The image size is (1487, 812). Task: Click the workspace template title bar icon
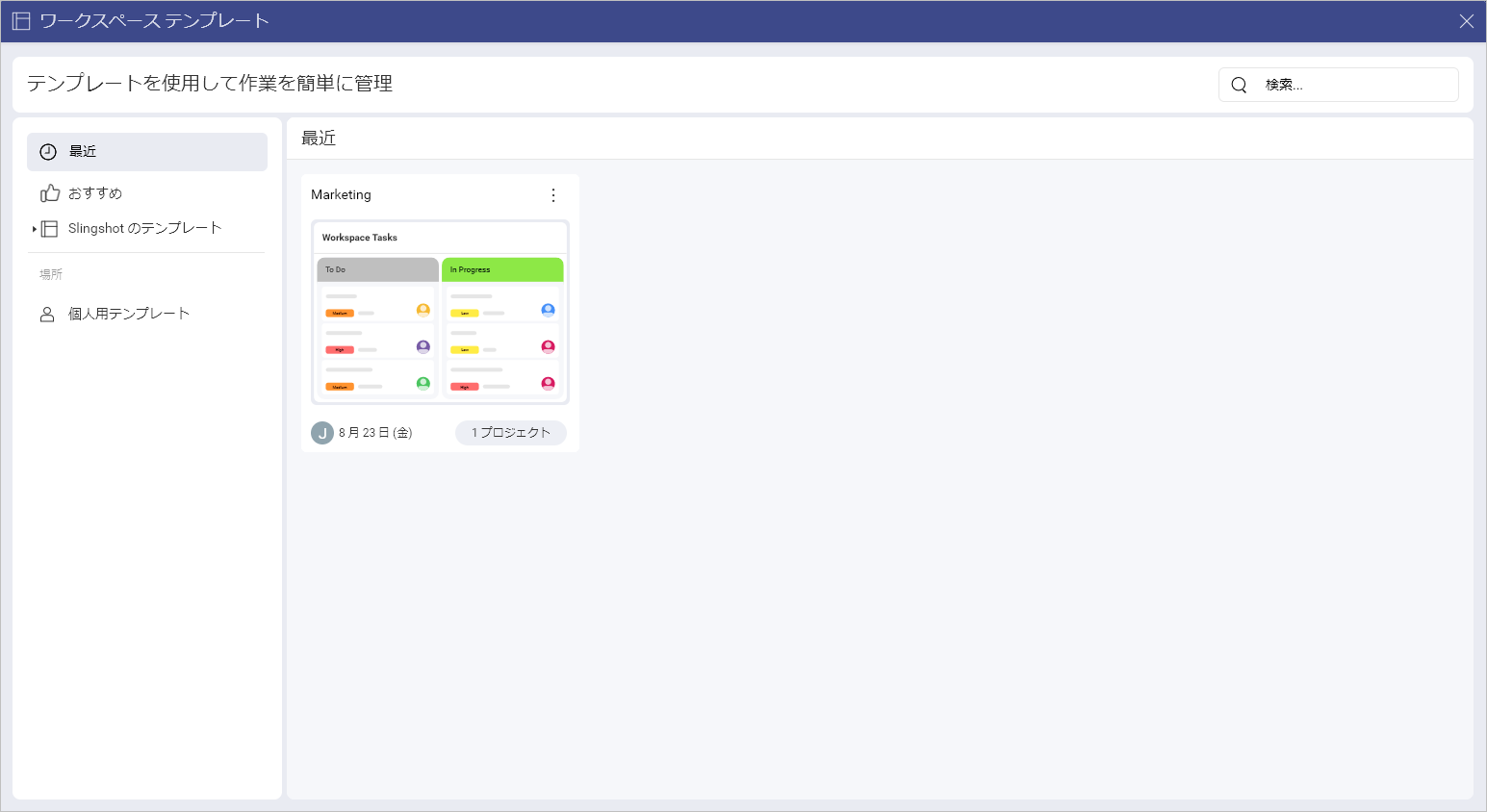click(21, 21)
